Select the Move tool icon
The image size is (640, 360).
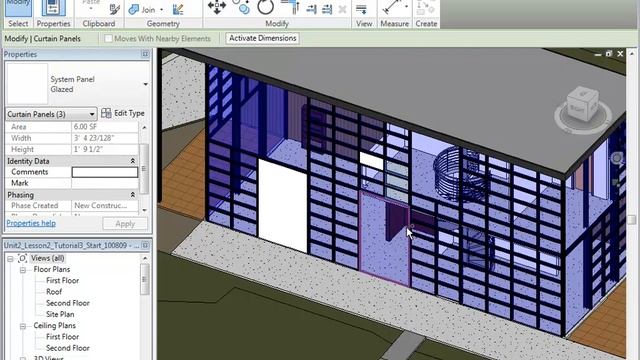pos(217,7)
